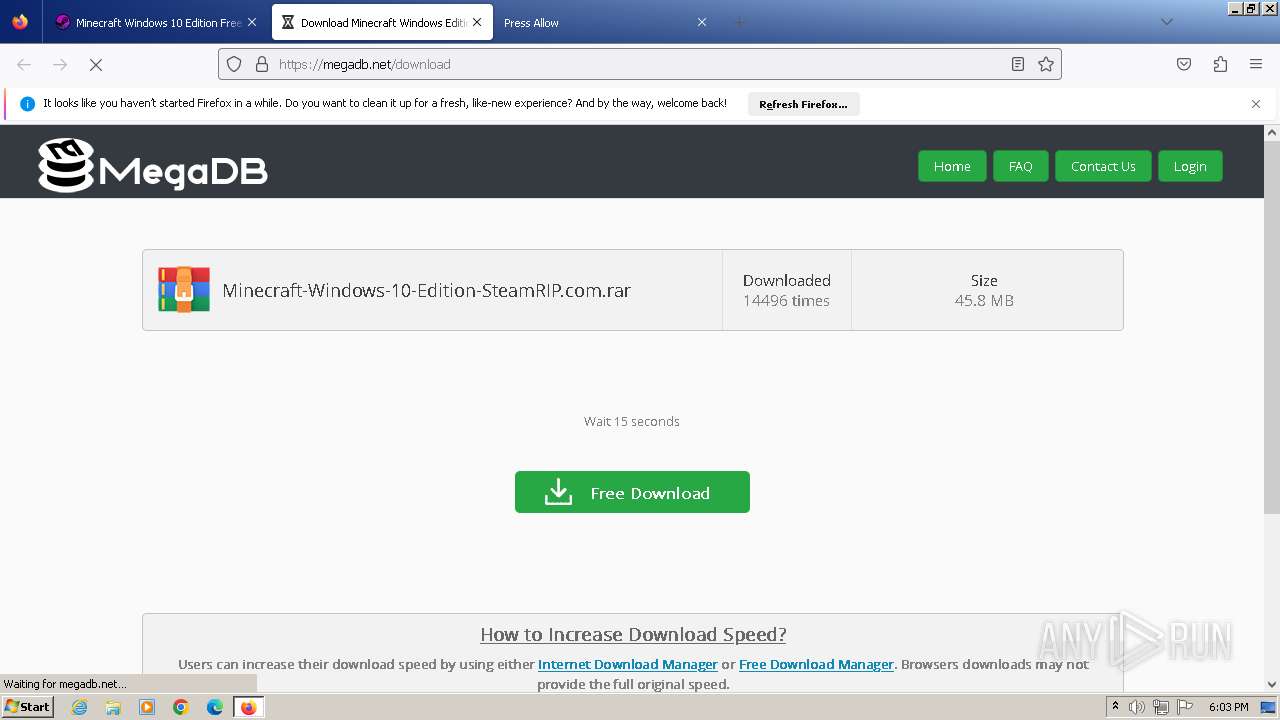The image size is (1280, 720).
Task: Select Firefox taskbar button
Action: (248, 707)
